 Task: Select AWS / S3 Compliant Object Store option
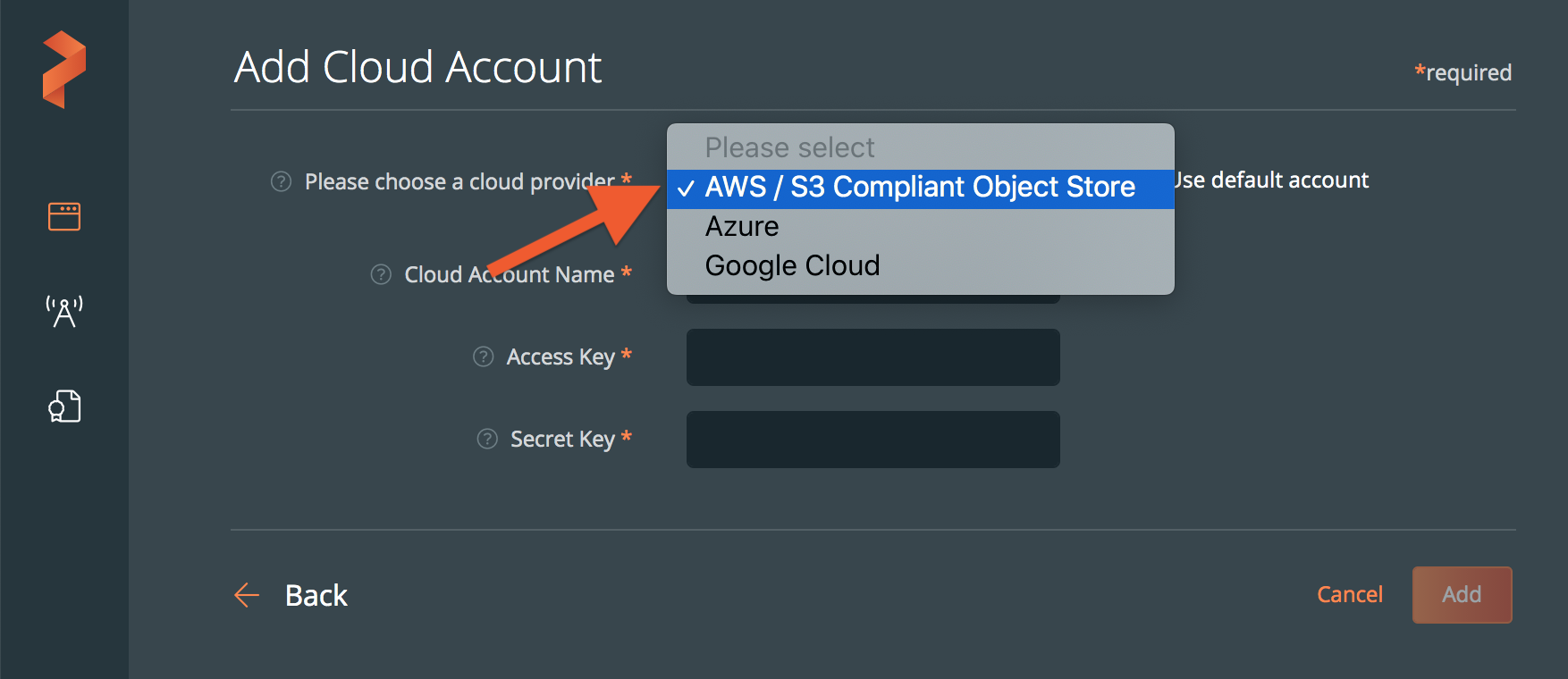point(919,188)
